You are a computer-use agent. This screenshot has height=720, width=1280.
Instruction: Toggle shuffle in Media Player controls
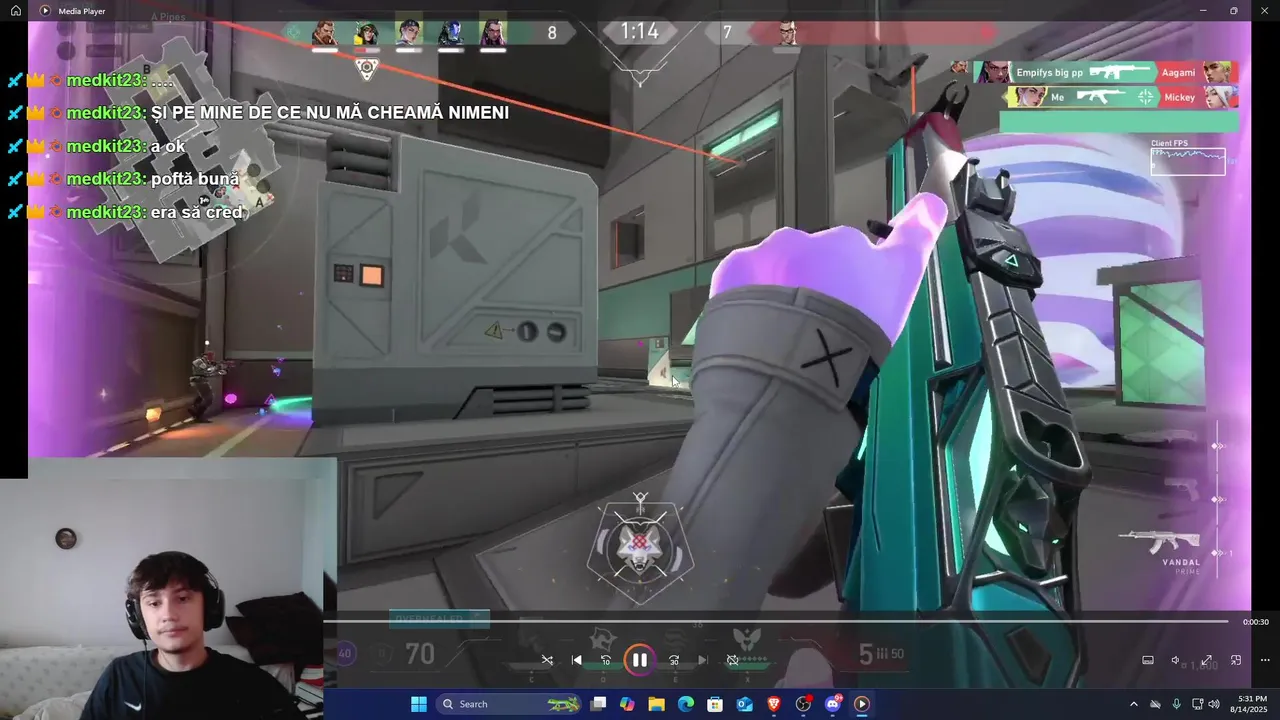(547, 660)
